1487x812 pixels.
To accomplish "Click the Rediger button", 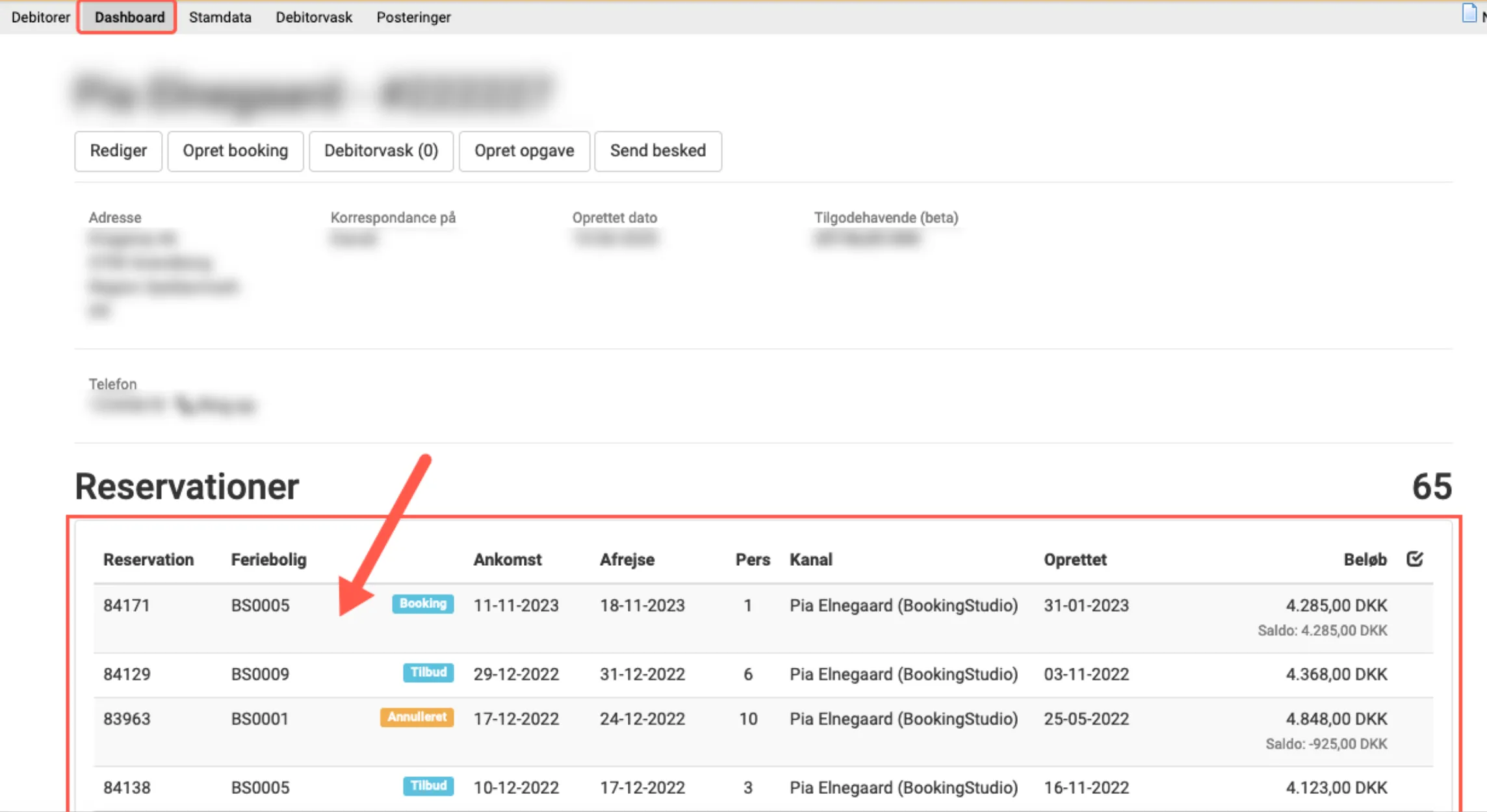I will tap(118, 151).
